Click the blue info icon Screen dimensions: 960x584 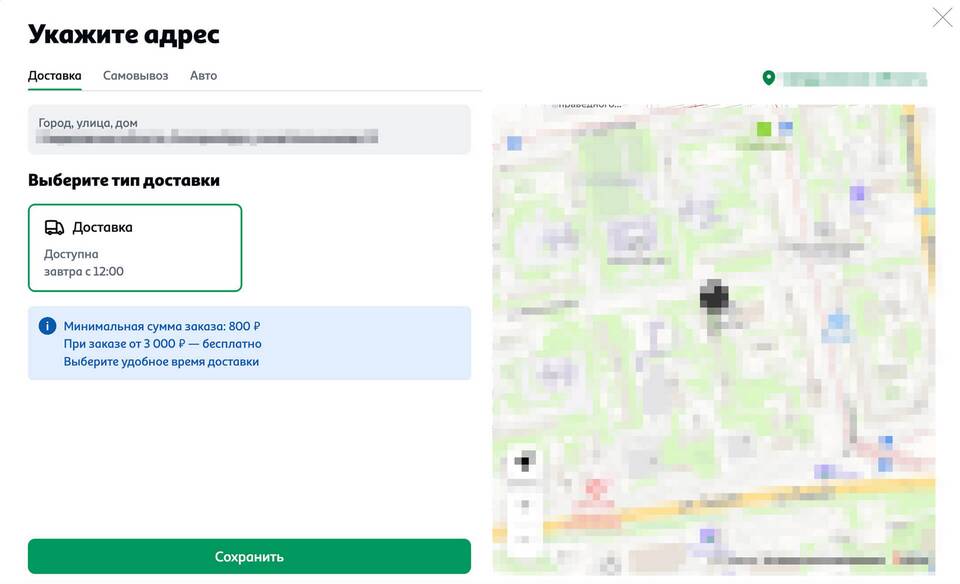[47, 326]
